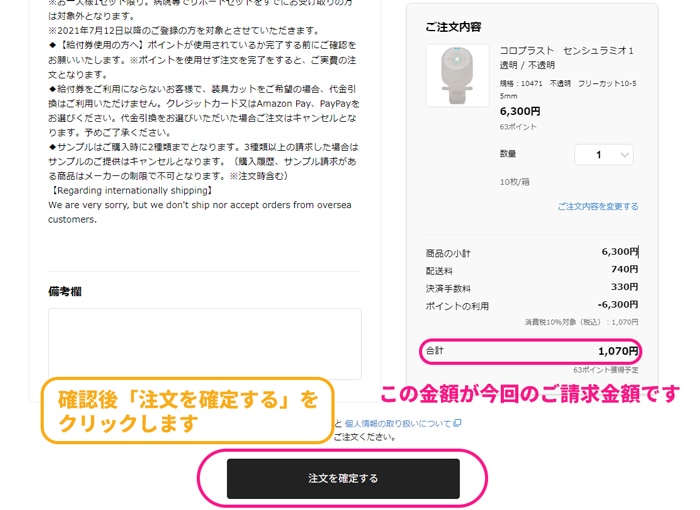This screenshot has width=700, height=510.
Task: Click the ポイントの利用 -6,300円 row
Action: (x=531, y=305)
